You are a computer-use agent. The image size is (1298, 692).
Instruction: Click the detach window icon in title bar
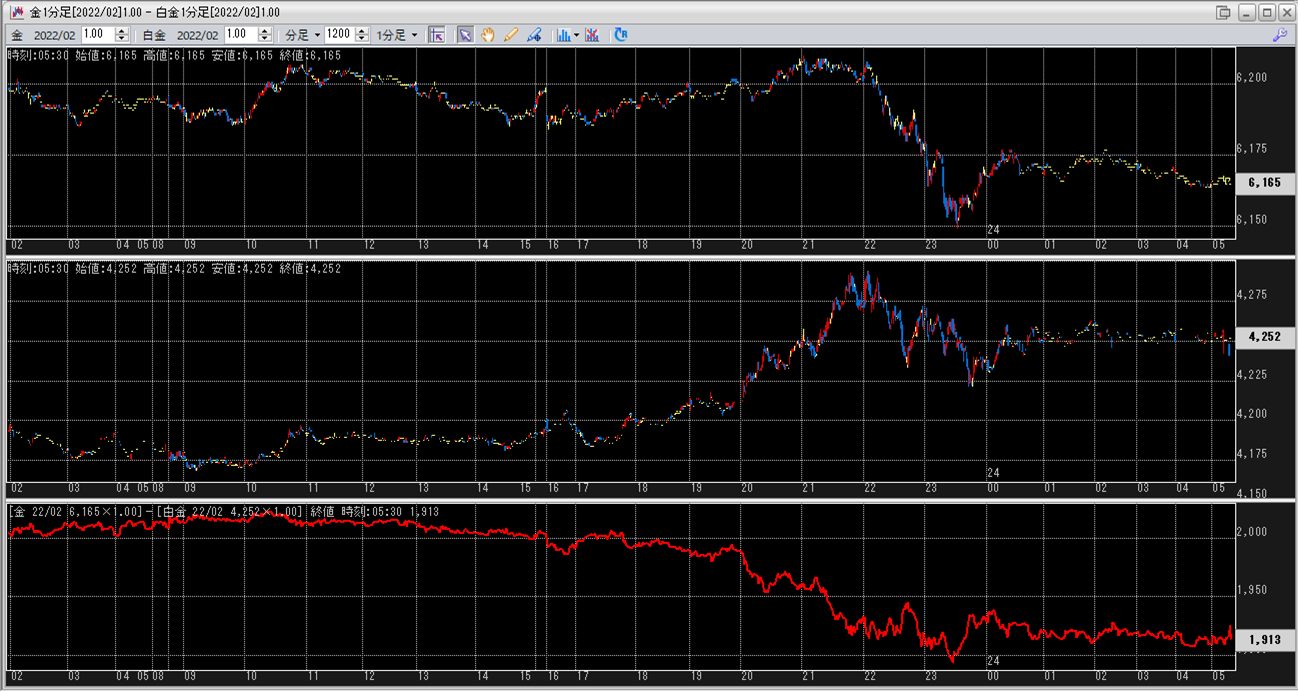[1223, 12]
